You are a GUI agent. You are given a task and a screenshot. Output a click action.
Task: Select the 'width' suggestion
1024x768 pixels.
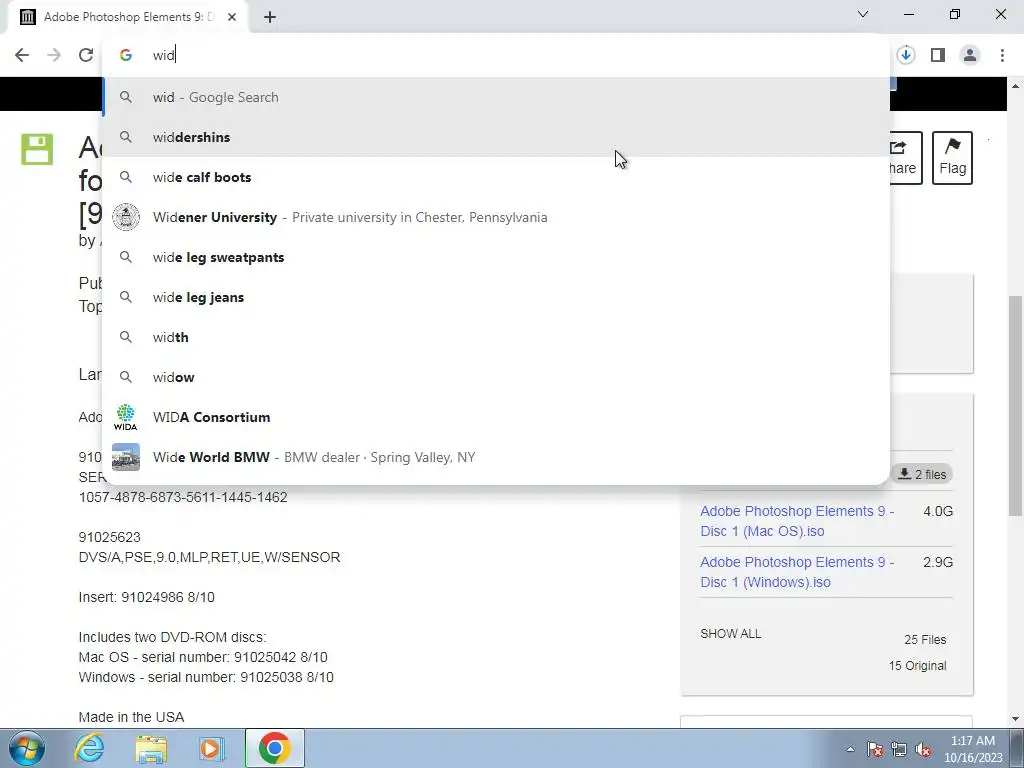point(496,337)
